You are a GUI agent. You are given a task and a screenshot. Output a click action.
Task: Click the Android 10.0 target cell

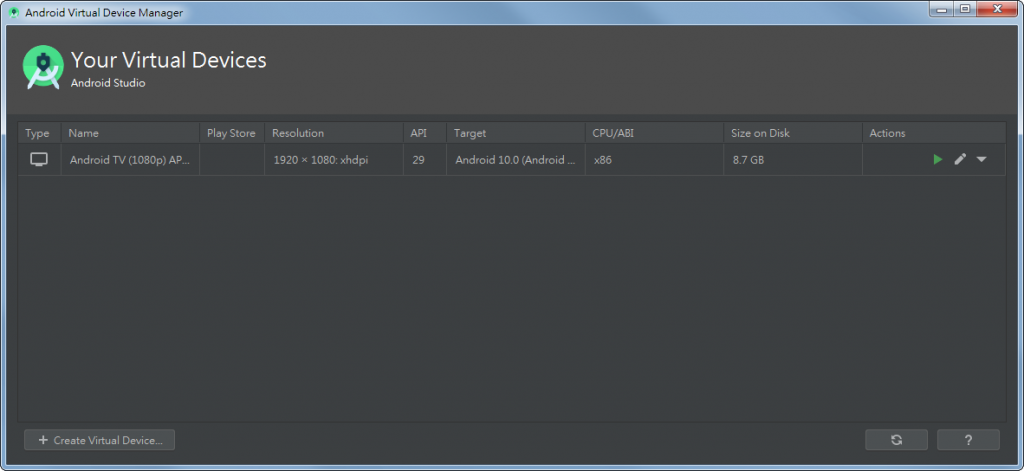(516, 159)
